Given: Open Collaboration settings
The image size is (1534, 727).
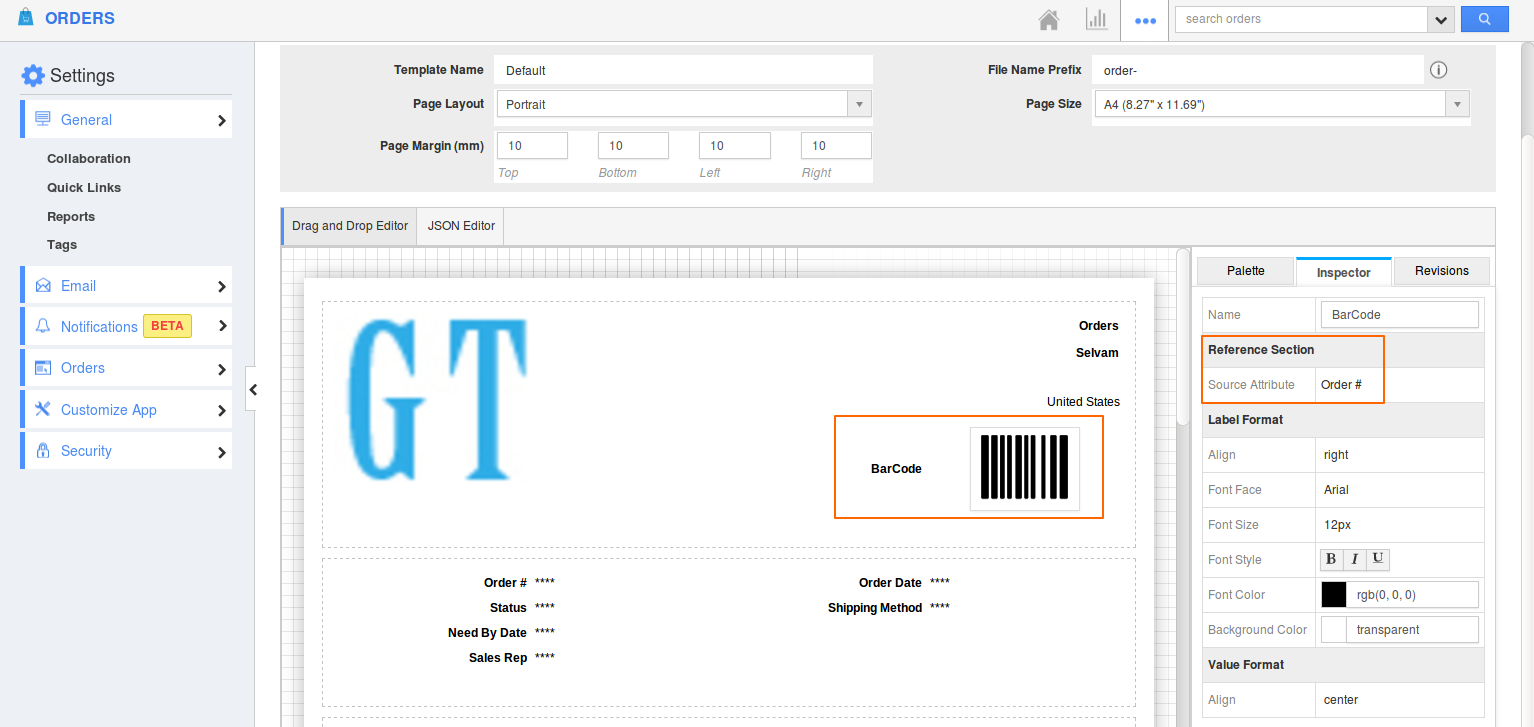Looking at the screenshot, I should (89, 158).
